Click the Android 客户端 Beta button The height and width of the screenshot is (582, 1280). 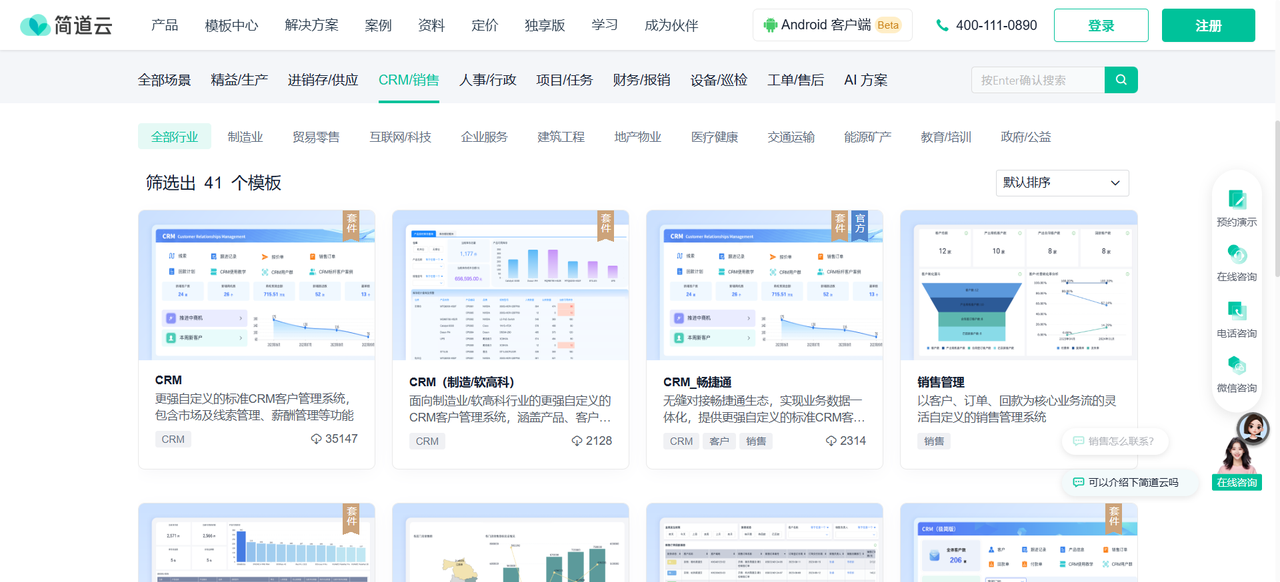tap(832, 25)
